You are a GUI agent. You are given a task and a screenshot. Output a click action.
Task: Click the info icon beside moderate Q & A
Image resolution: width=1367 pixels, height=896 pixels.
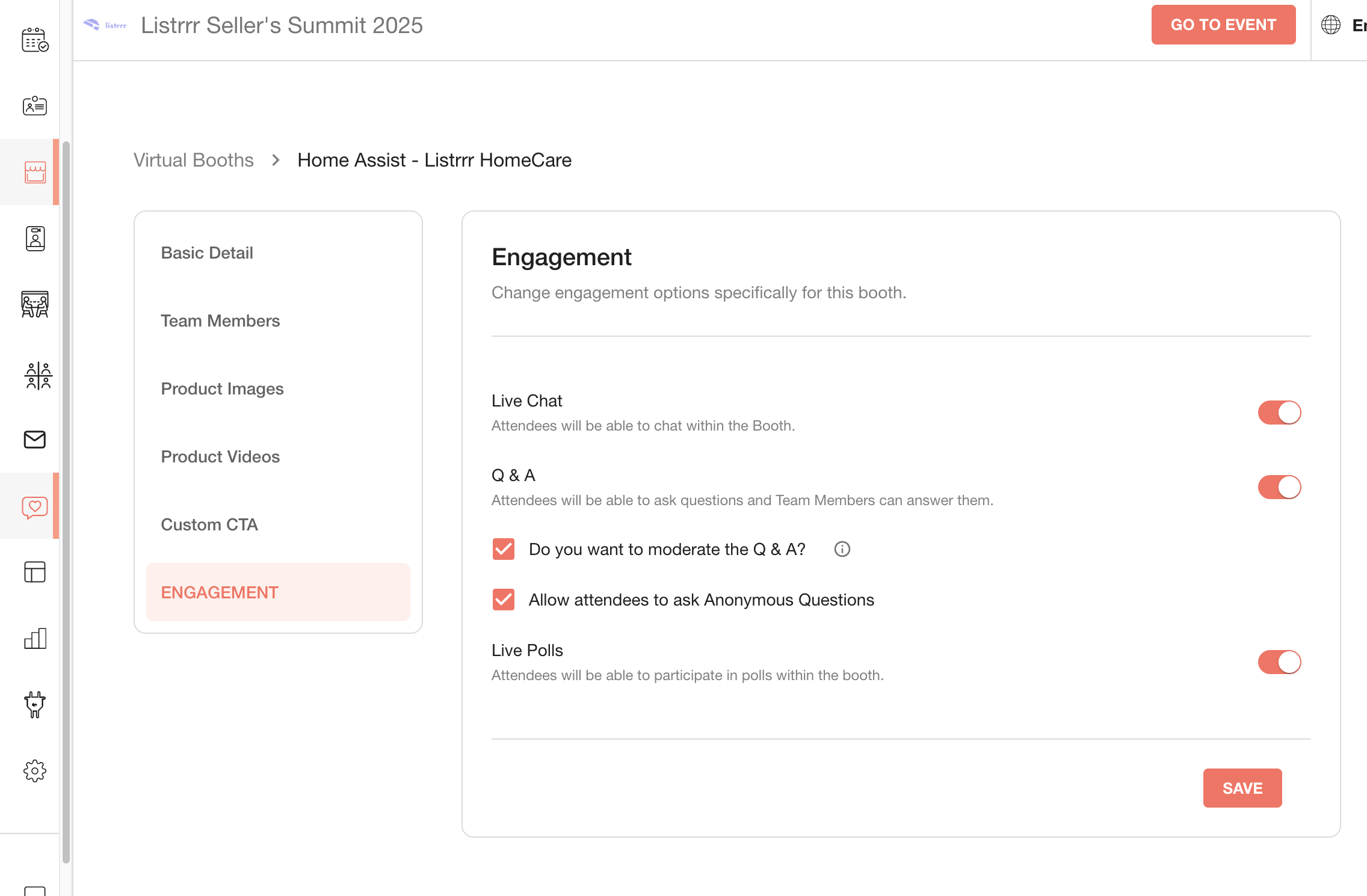[842, 549]
